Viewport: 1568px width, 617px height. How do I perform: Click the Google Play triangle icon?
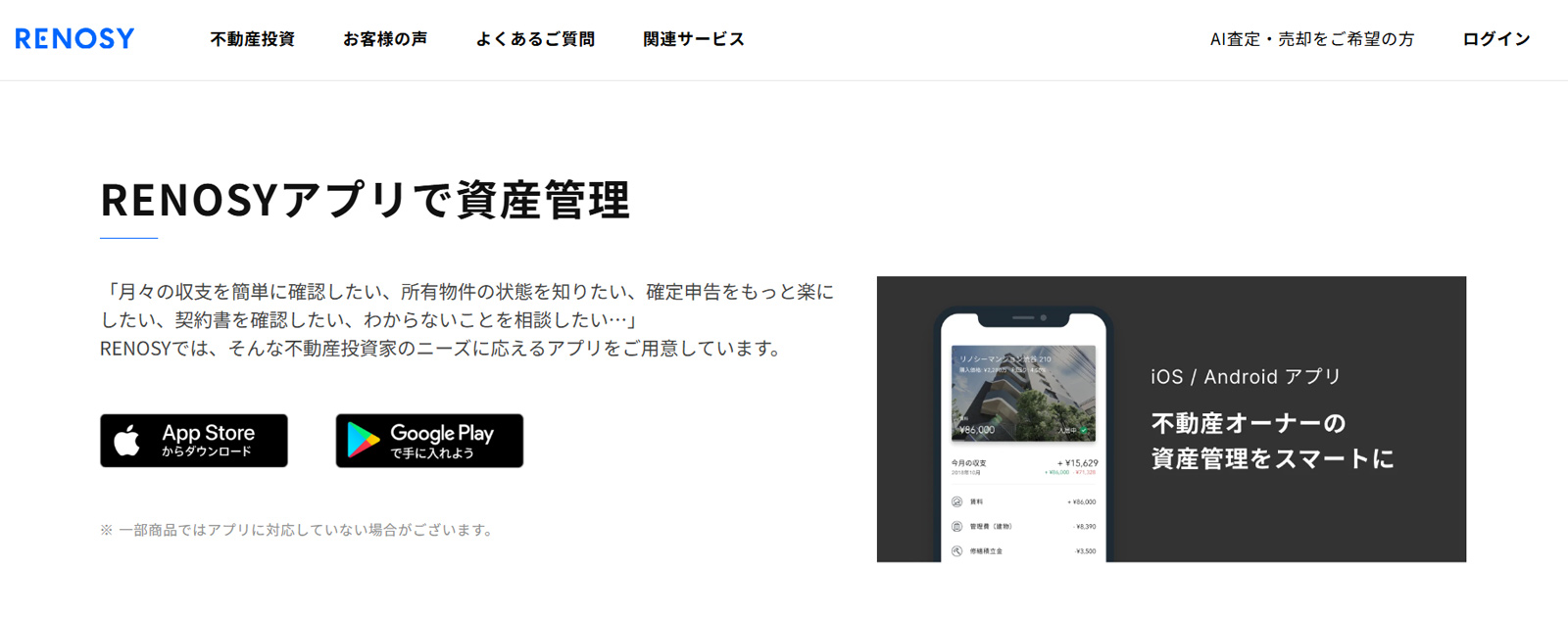[363, 441]
